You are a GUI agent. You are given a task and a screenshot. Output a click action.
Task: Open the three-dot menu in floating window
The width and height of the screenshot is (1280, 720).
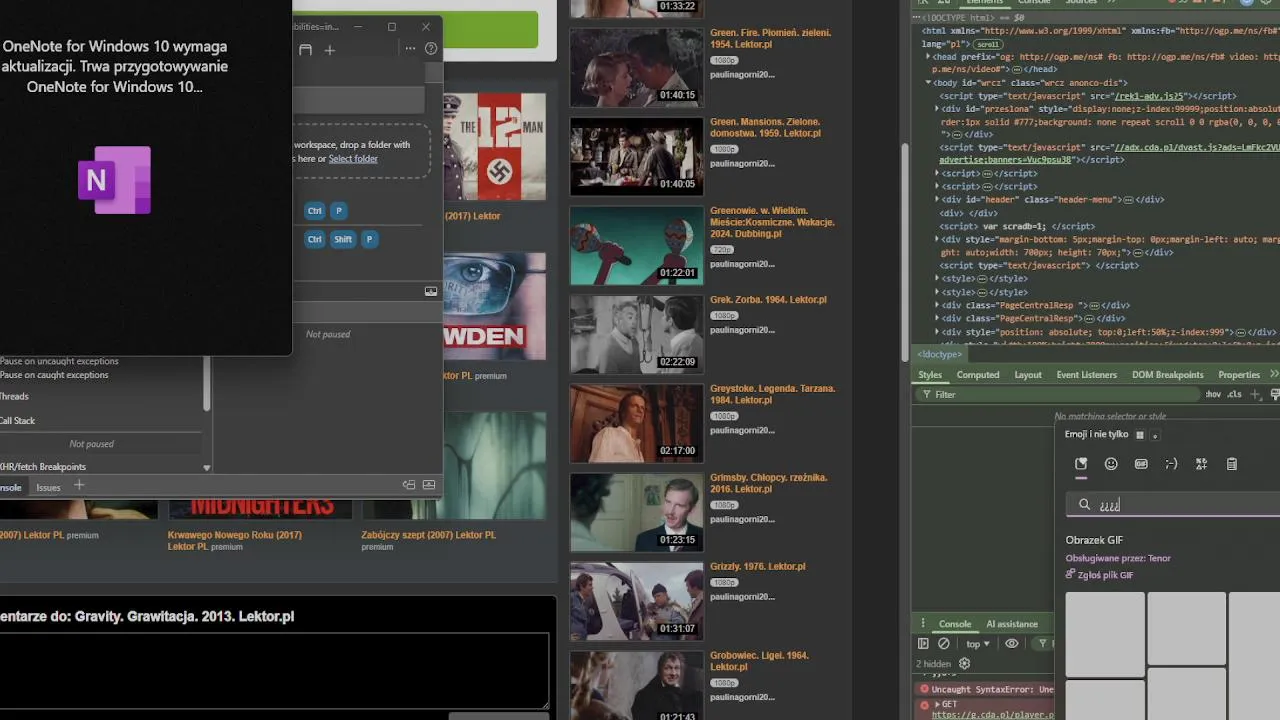410,48
